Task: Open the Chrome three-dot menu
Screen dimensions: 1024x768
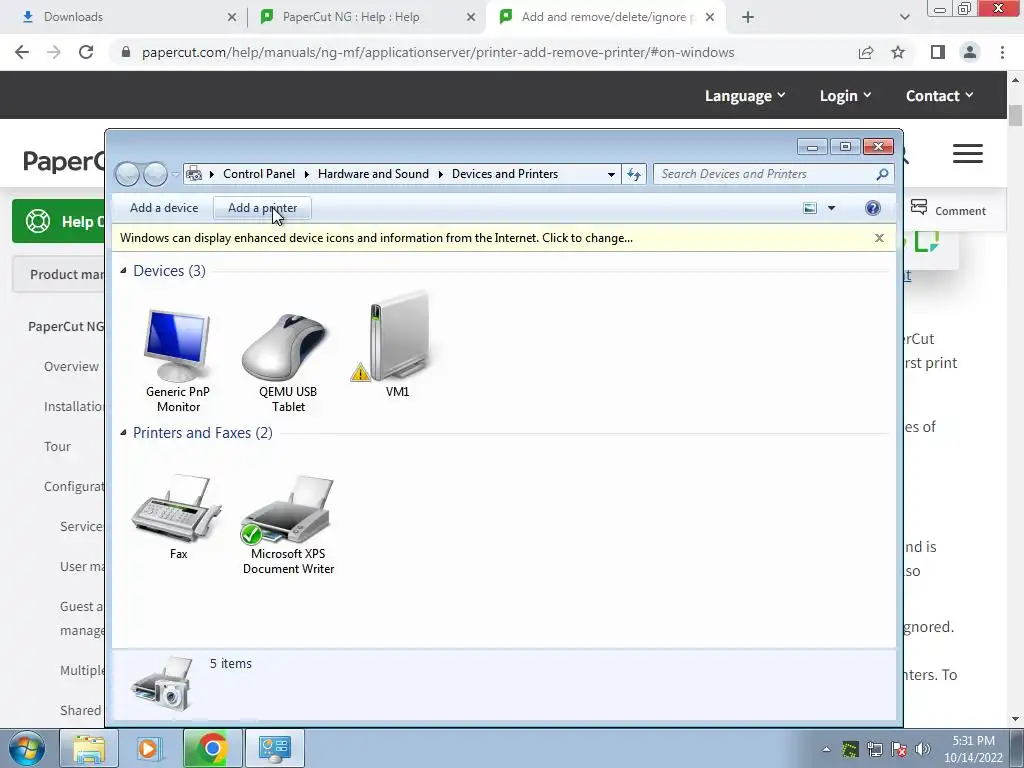Action: 1002,52
